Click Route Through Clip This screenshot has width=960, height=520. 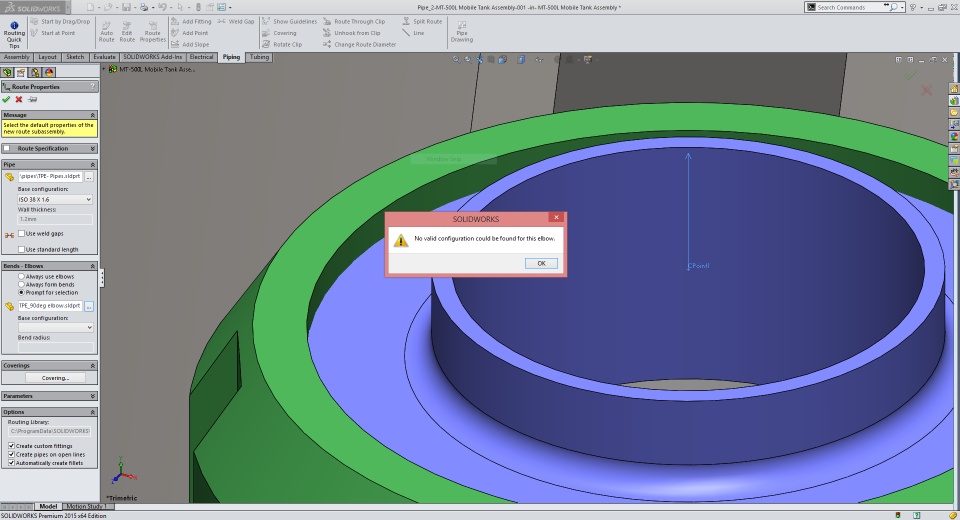tap(354, 21)
